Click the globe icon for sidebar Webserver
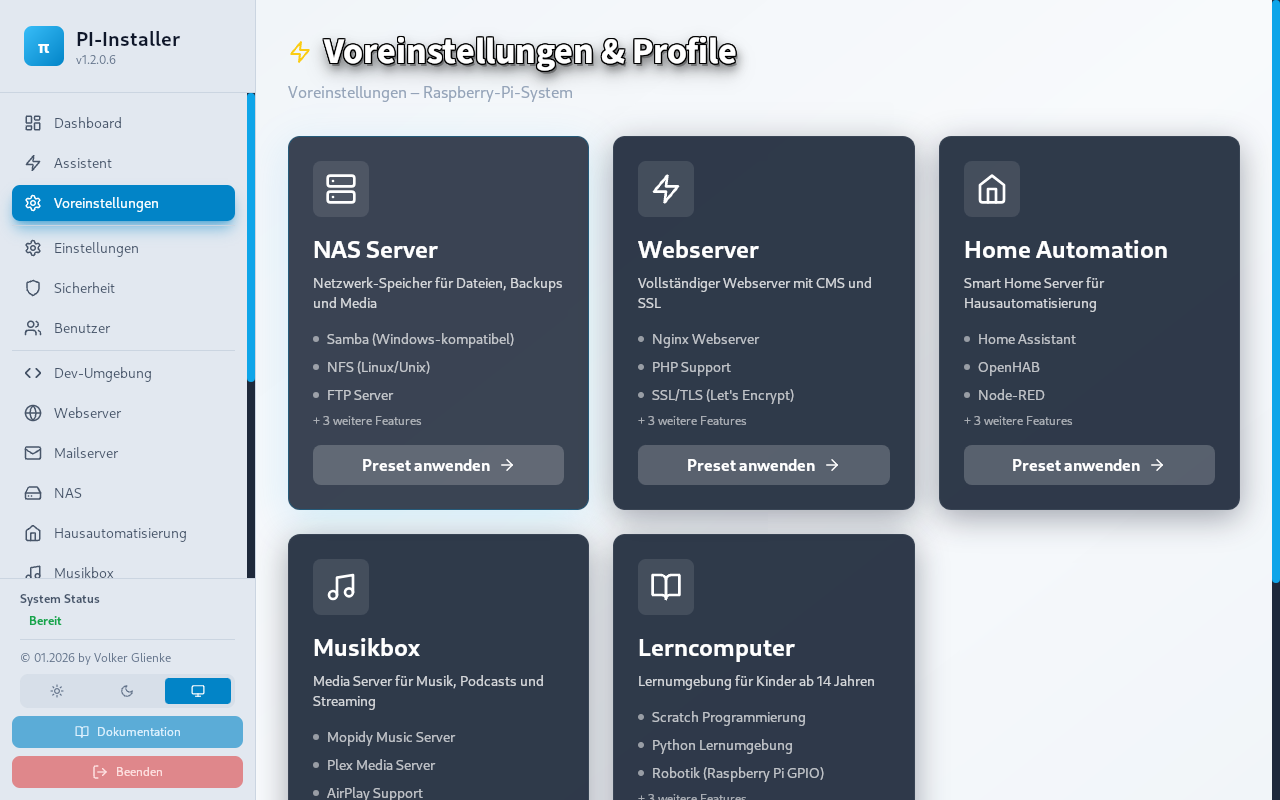The image size is (1280, 800). pos(33,413)
